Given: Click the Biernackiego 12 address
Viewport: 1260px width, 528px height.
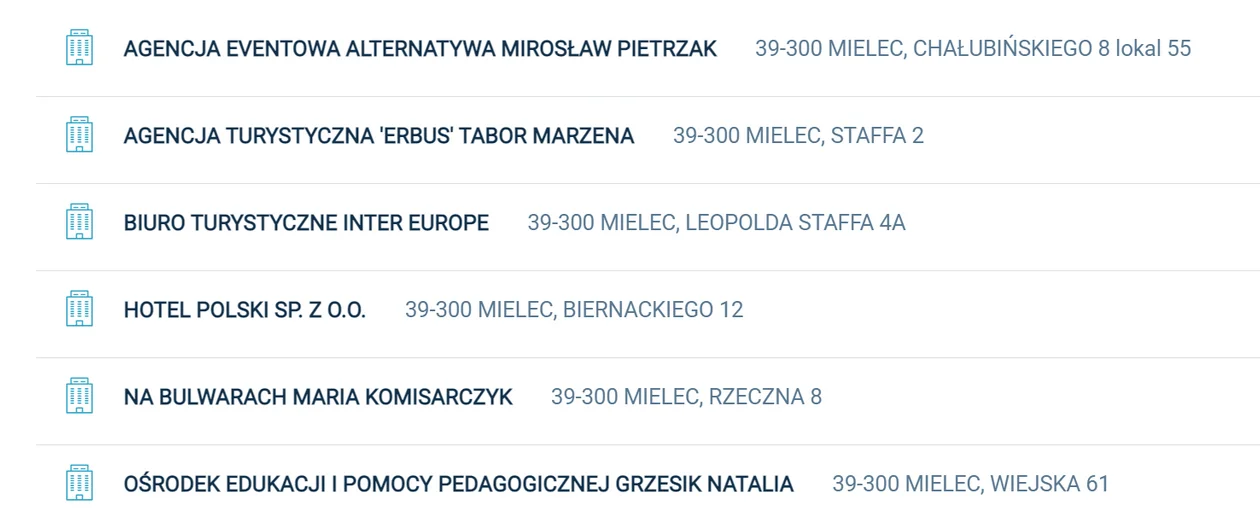Looking at the screenshot, I should [x=574, y=309].
